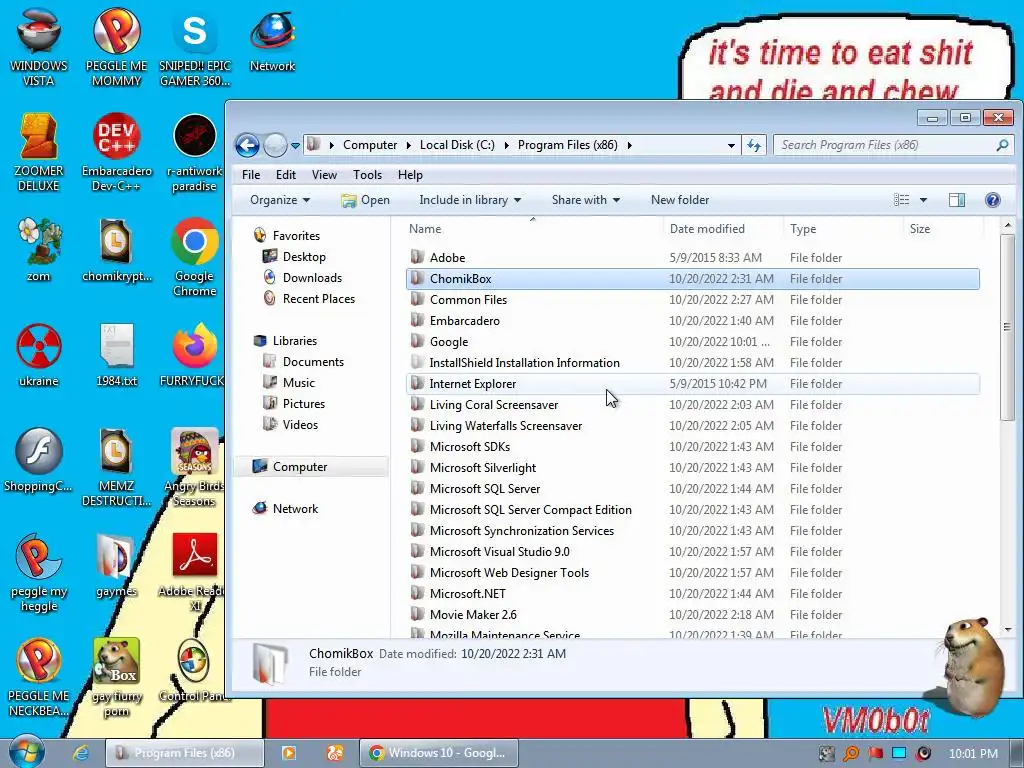Open the Help menu

point(410,175)
